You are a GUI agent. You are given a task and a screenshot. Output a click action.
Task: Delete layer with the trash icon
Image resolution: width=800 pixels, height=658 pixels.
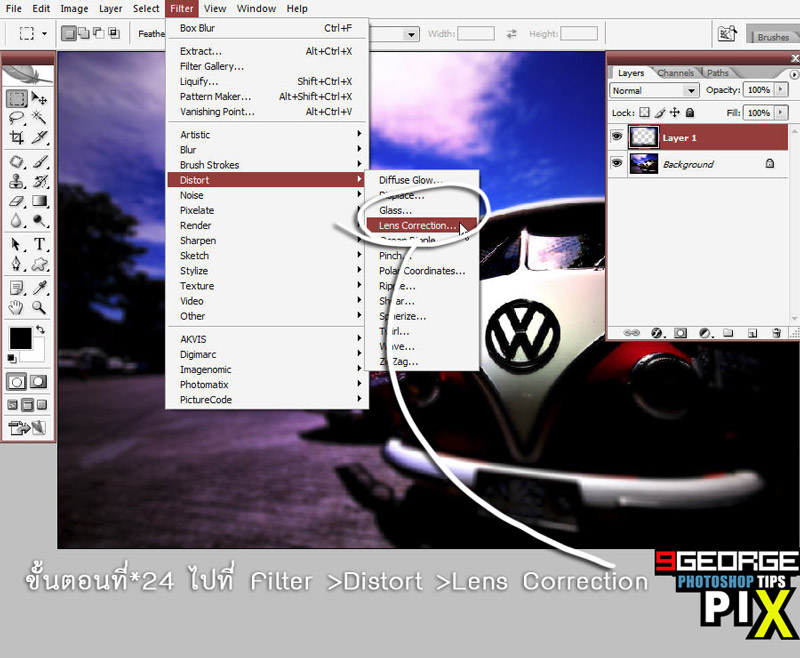pos(776,333)
